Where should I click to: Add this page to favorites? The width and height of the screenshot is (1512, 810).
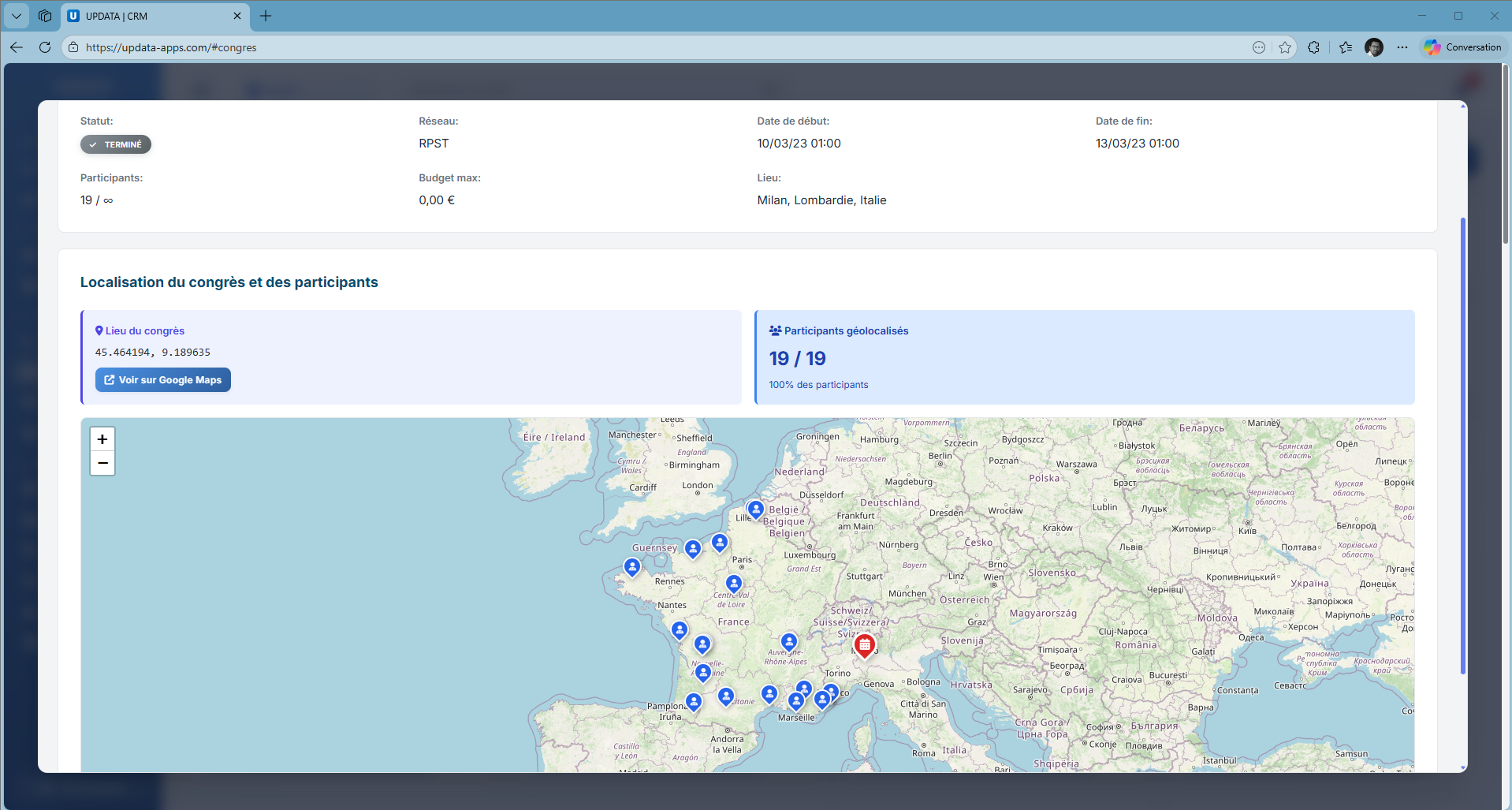coord(1285,47)
